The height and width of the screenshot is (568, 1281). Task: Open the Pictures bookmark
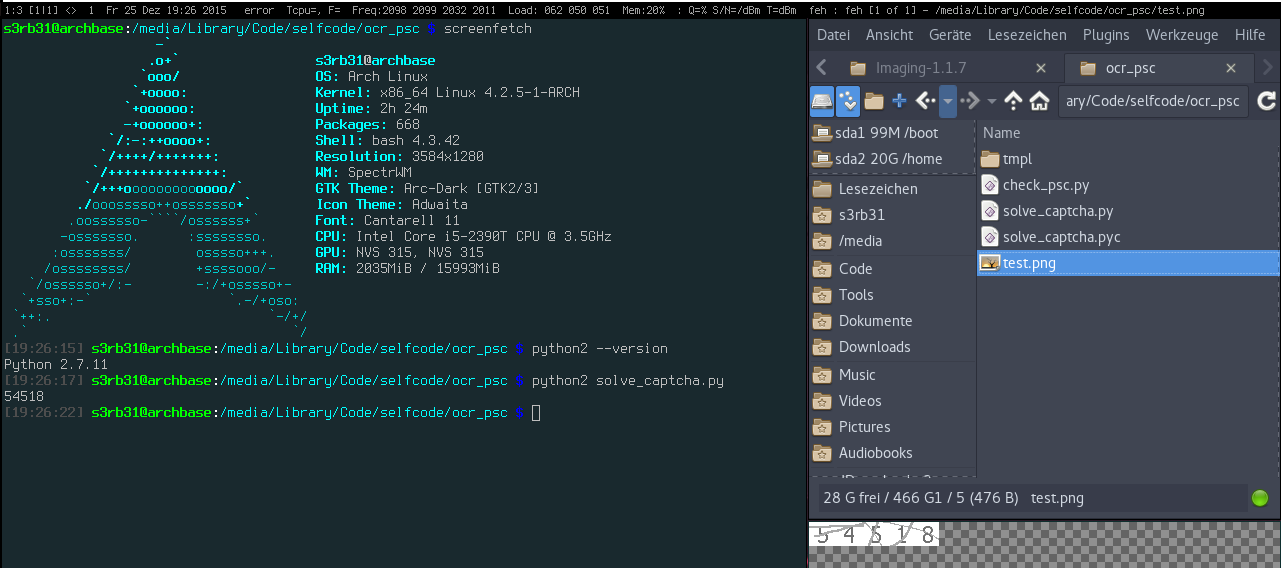point(892,426)
